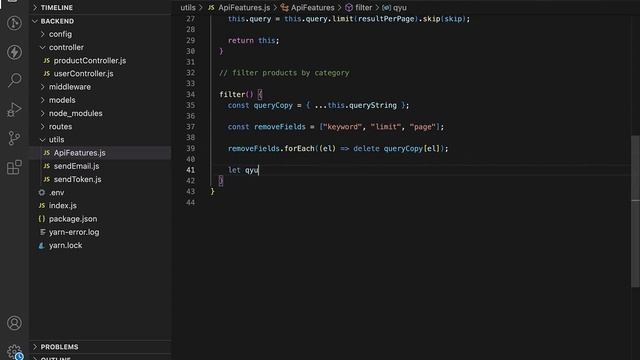Click the comment 'filter products by category'
The width and height of the screenshot is (640, 360).
point(284,73)
